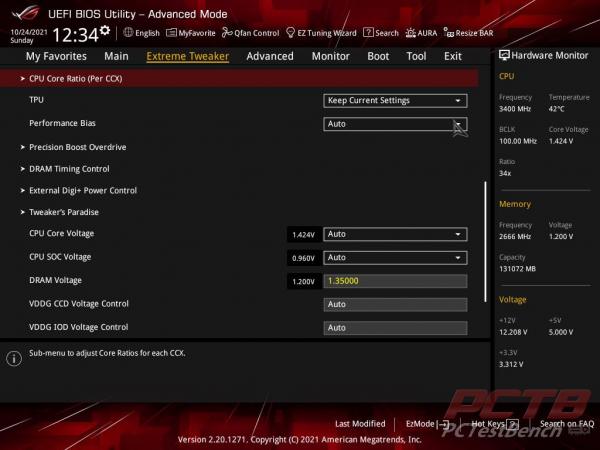Click Hot Keys button in footer
The image size is (600, 450).
[x=495, y=424]
